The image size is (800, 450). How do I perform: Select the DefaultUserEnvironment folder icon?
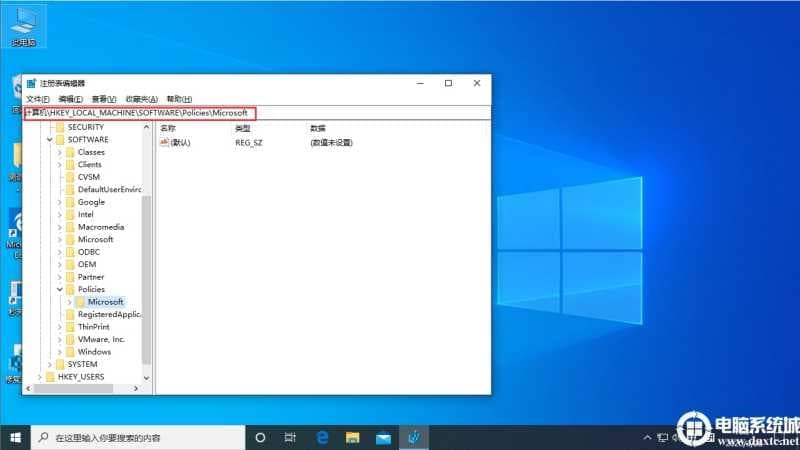click(70, 190)
